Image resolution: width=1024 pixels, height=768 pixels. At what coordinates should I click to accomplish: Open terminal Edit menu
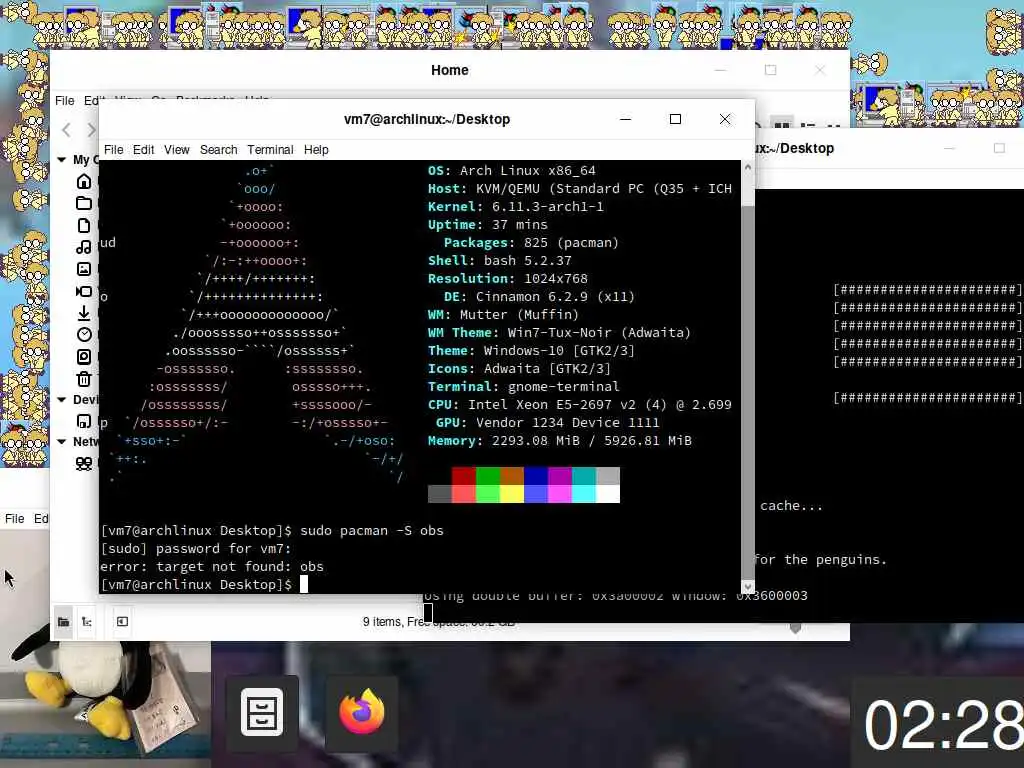[144, 150]
